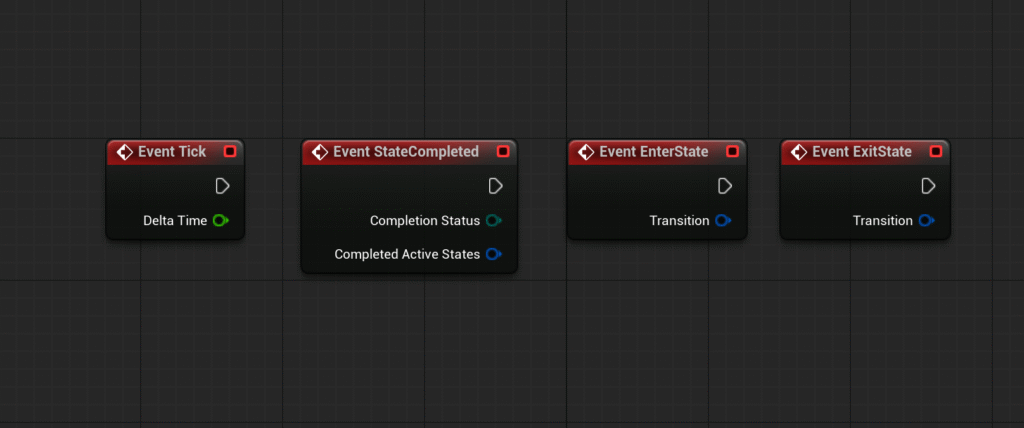1024x428 pixels.
Task: Click the Completed Active States output pin
Action: click(493, 254)
